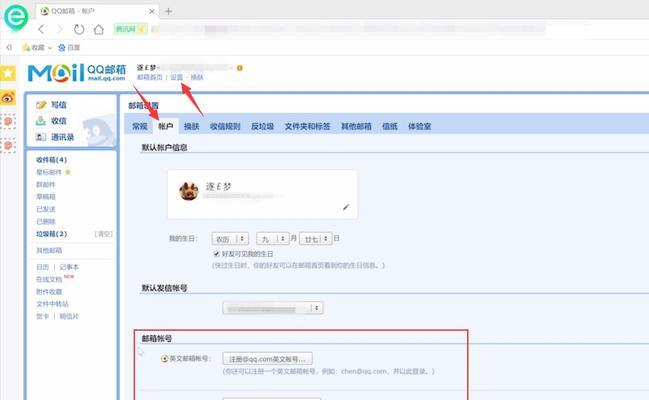Go to 邮箱首页 link
Screen dimensions: 649x400
tap(149, 77)
